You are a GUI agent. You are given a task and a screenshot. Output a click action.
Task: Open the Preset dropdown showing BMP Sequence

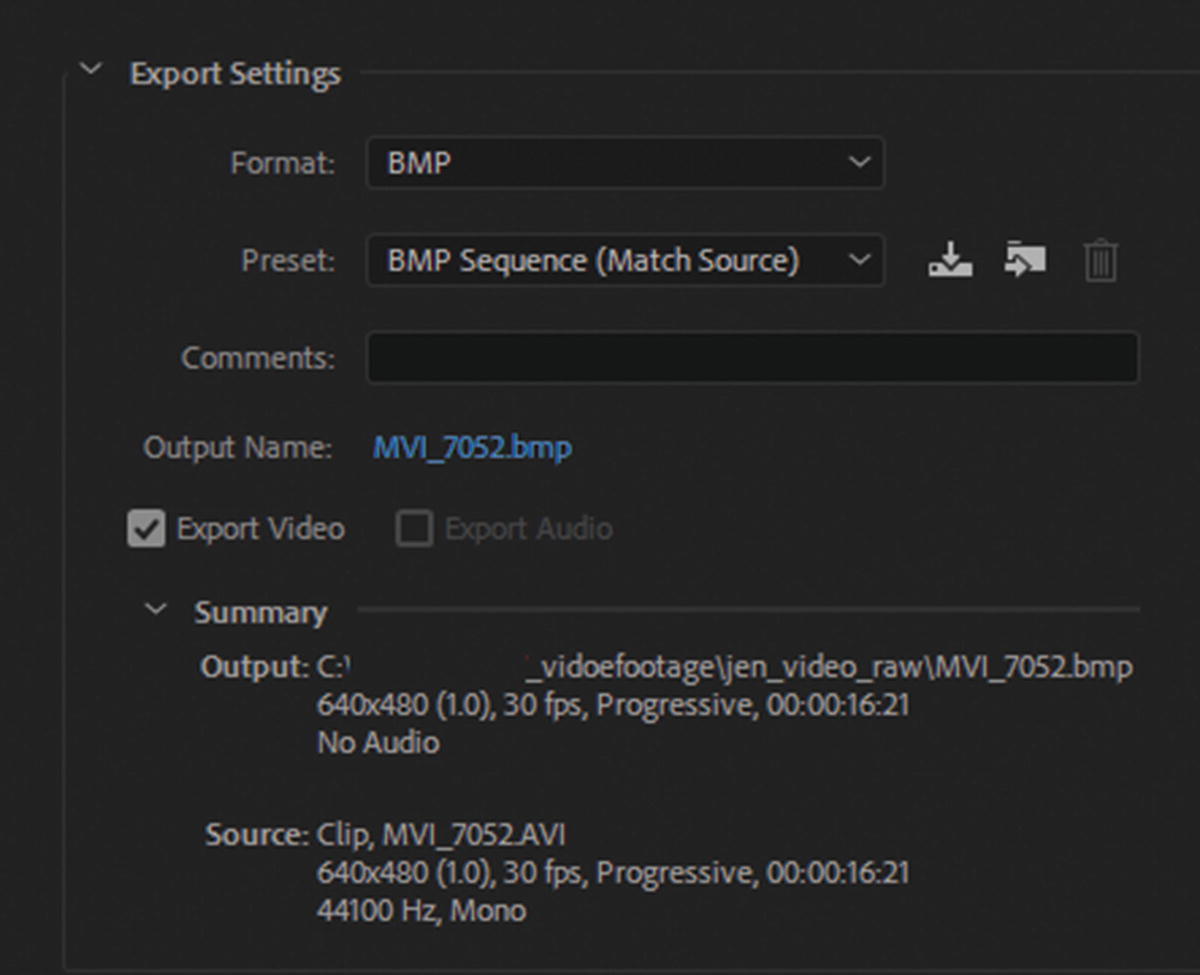point(625,261)
